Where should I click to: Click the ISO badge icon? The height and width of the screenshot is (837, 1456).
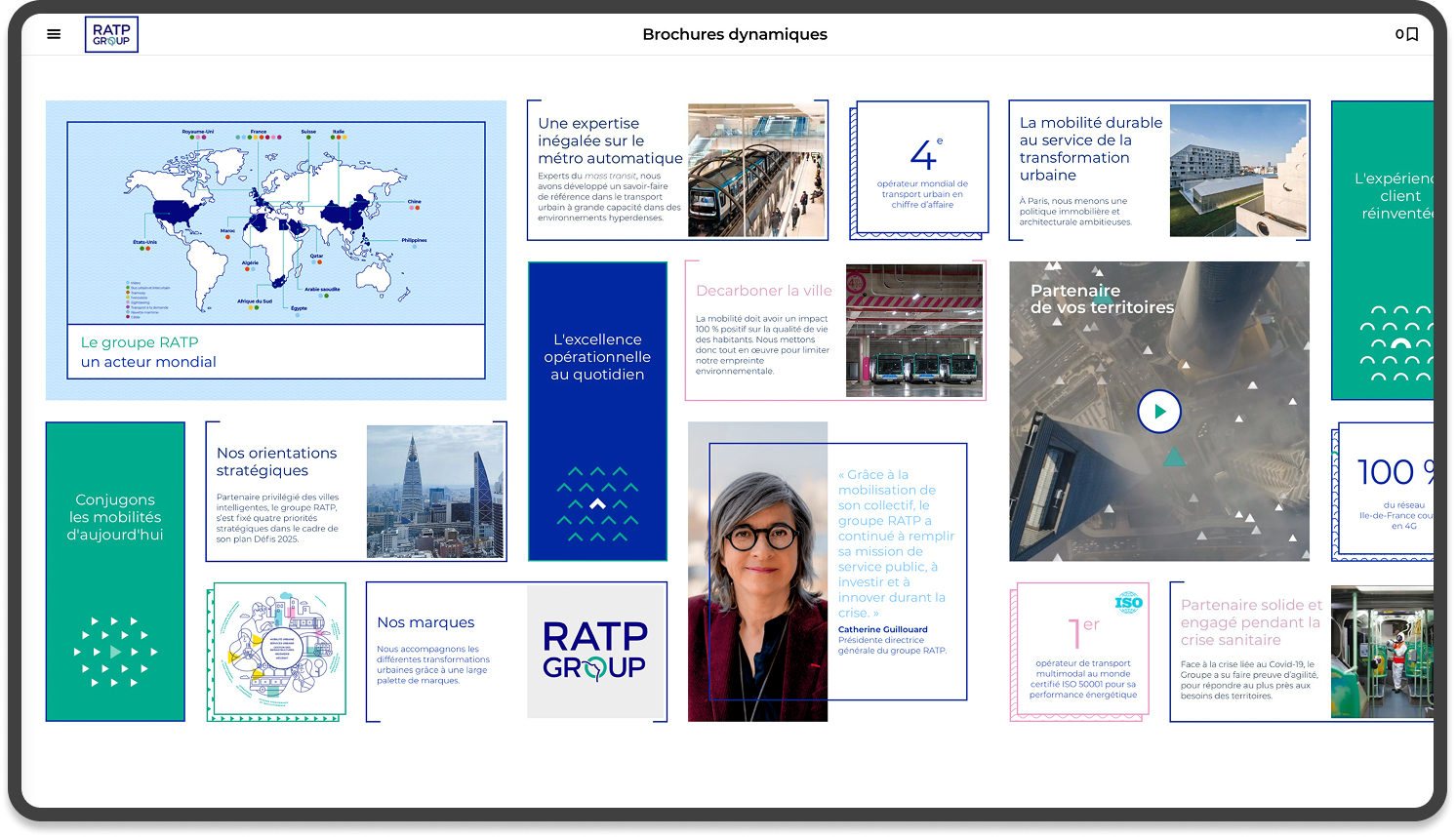point(1128,603)
